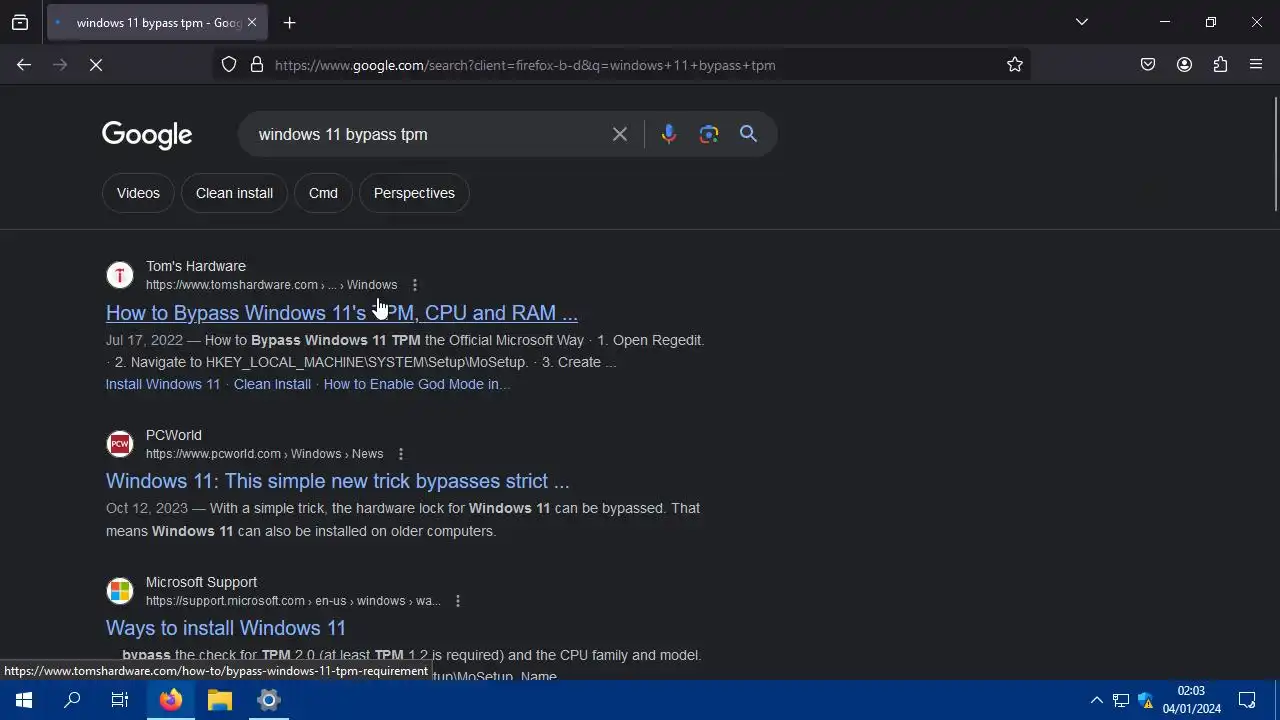Image resolution: width=1280 pixels, height=720 pixels.
Task: Start Google voice search microphone
Action: (x=669, y=134)
